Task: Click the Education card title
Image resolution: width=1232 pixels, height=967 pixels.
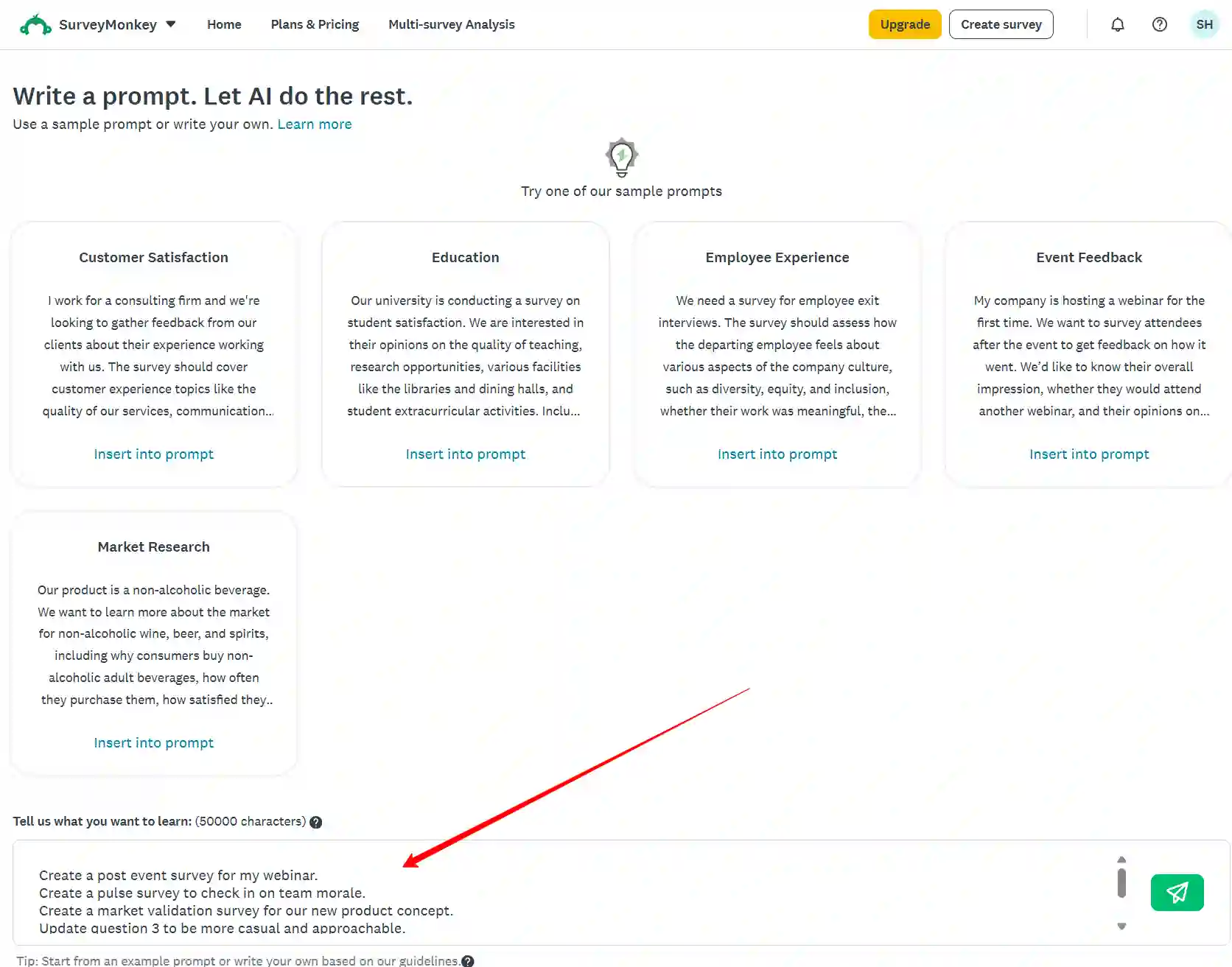Action: [x=466, y=257]
